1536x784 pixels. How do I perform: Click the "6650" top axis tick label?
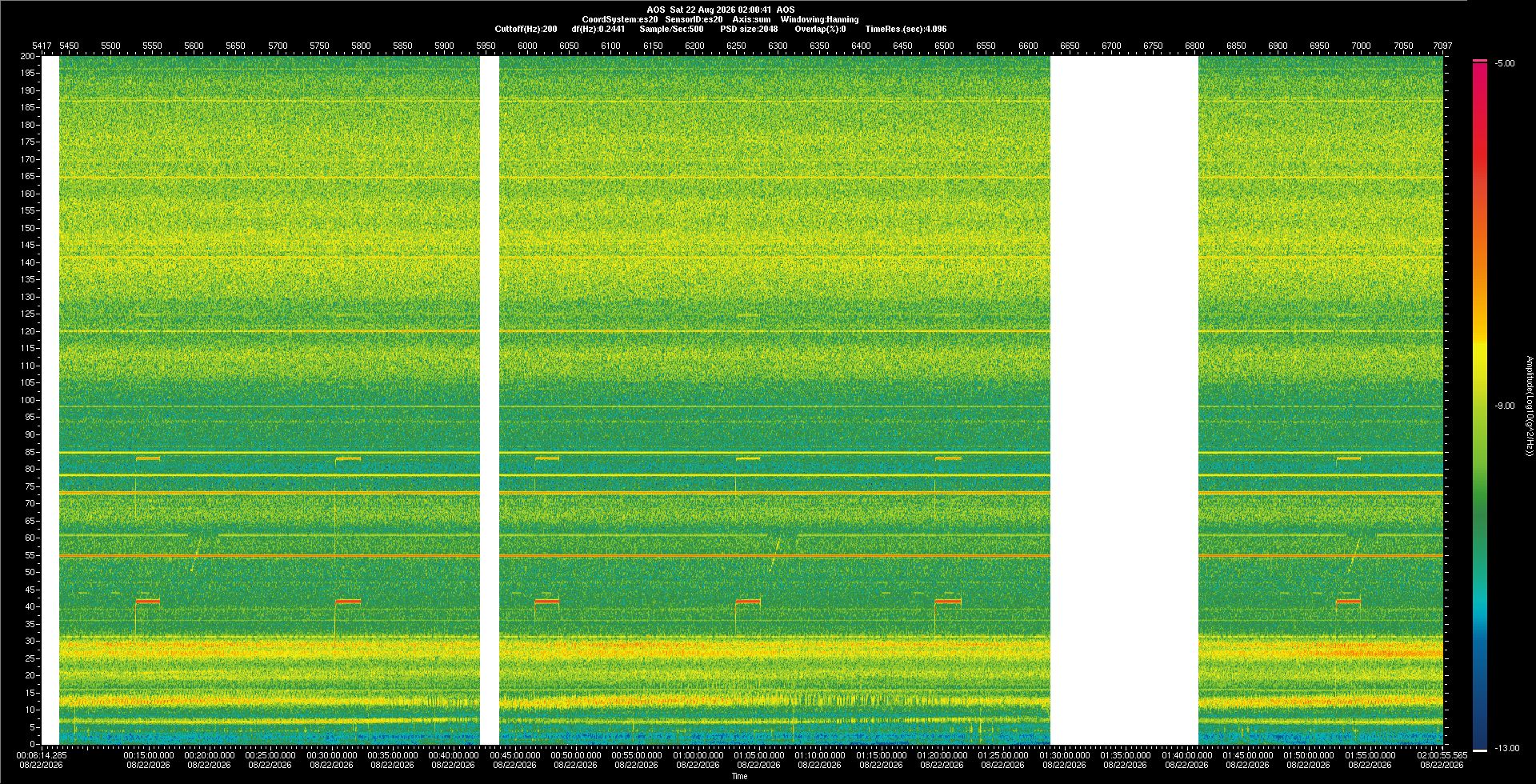1070,46
